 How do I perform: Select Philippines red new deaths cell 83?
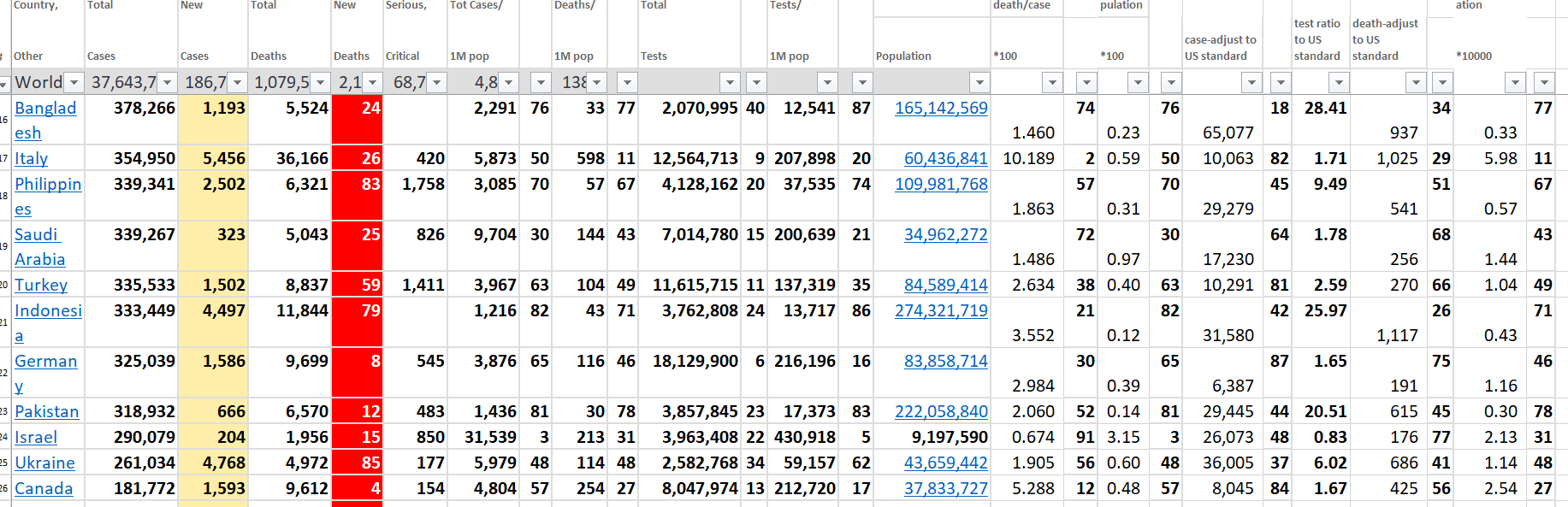pyautogui.click(x=357, y=196)
